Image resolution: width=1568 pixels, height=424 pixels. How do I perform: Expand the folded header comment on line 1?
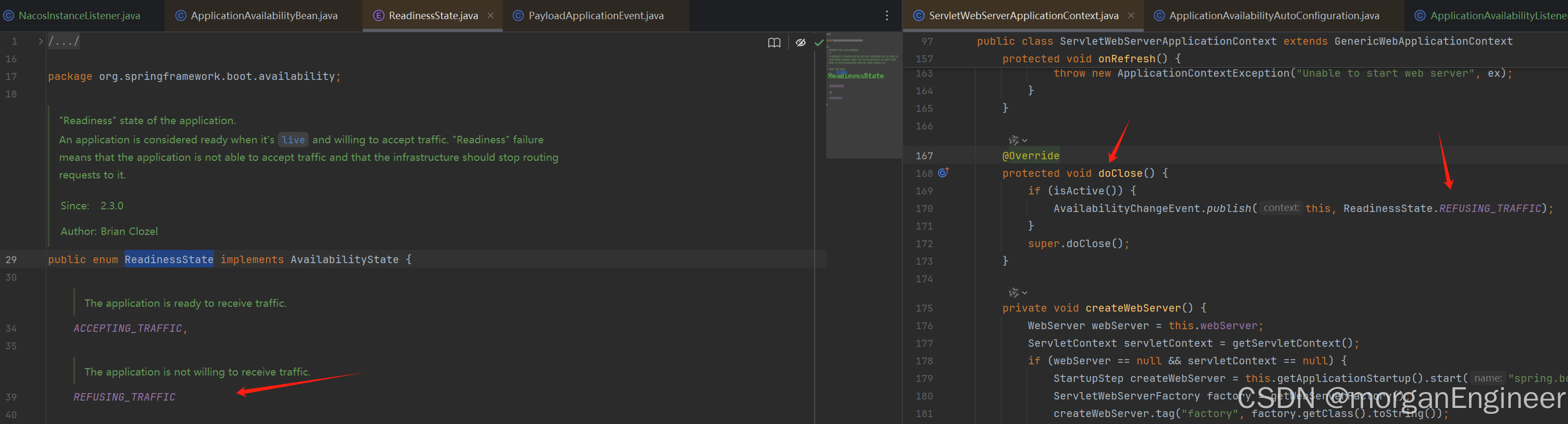coord(41,42)
